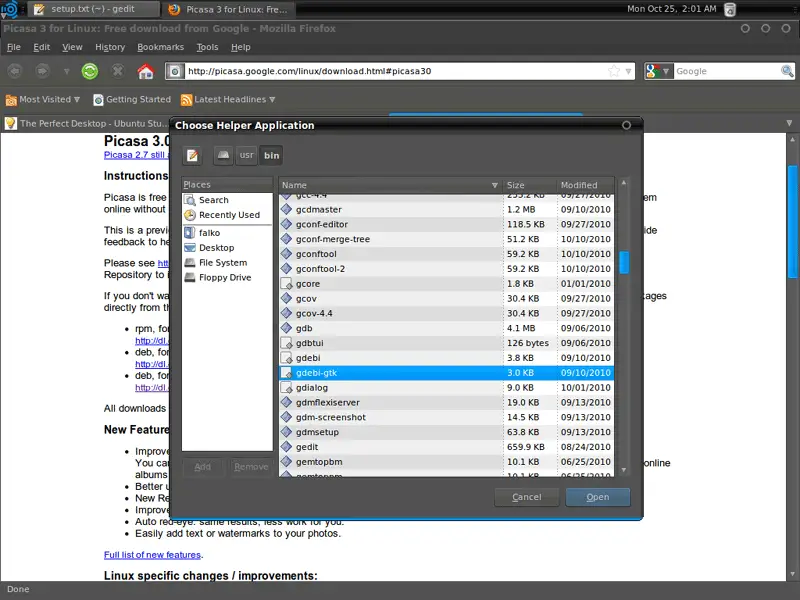Click the trash icon in the top panel
This screenshot has width=800, height=600.
[x=730, y=9]
